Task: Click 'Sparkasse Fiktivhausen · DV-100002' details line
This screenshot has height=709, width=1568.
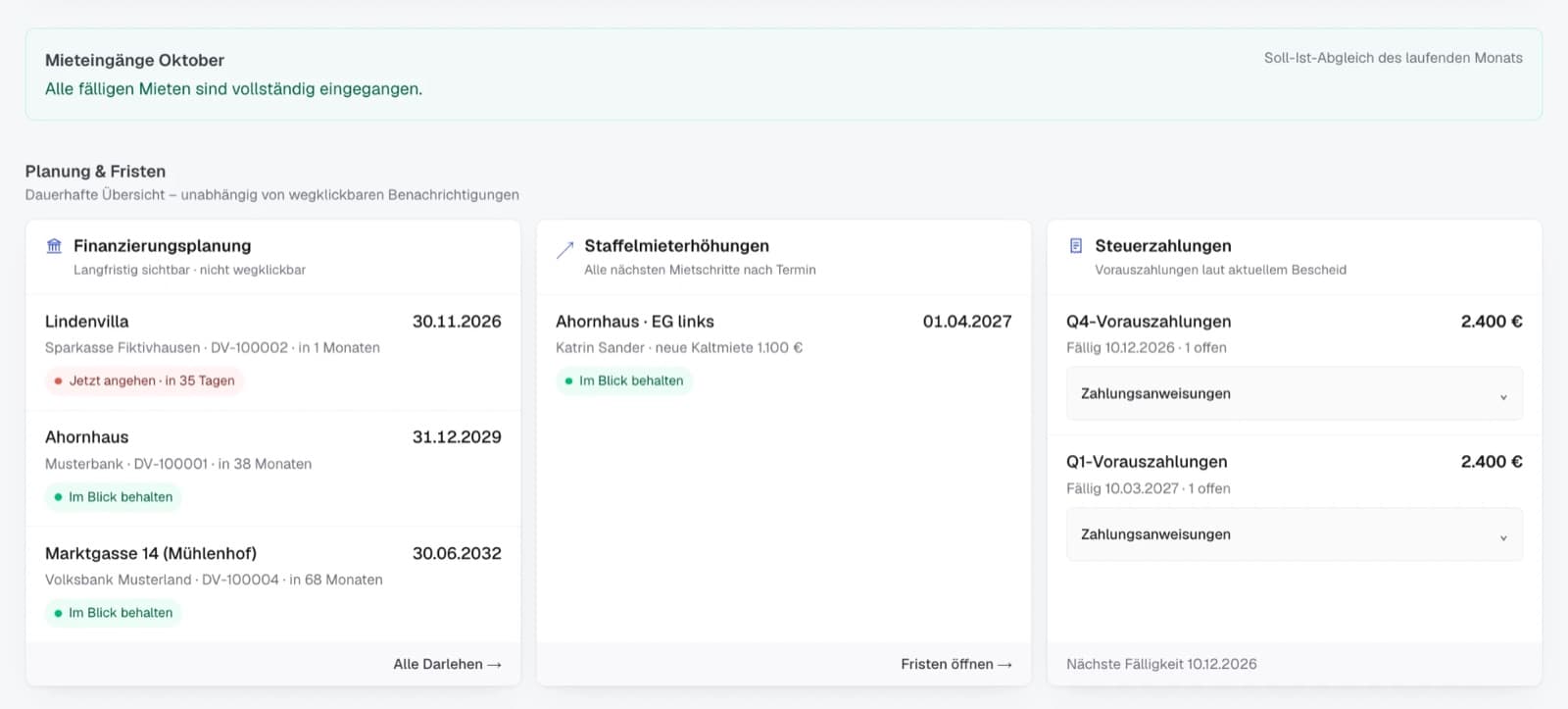Action: point(213,348)
